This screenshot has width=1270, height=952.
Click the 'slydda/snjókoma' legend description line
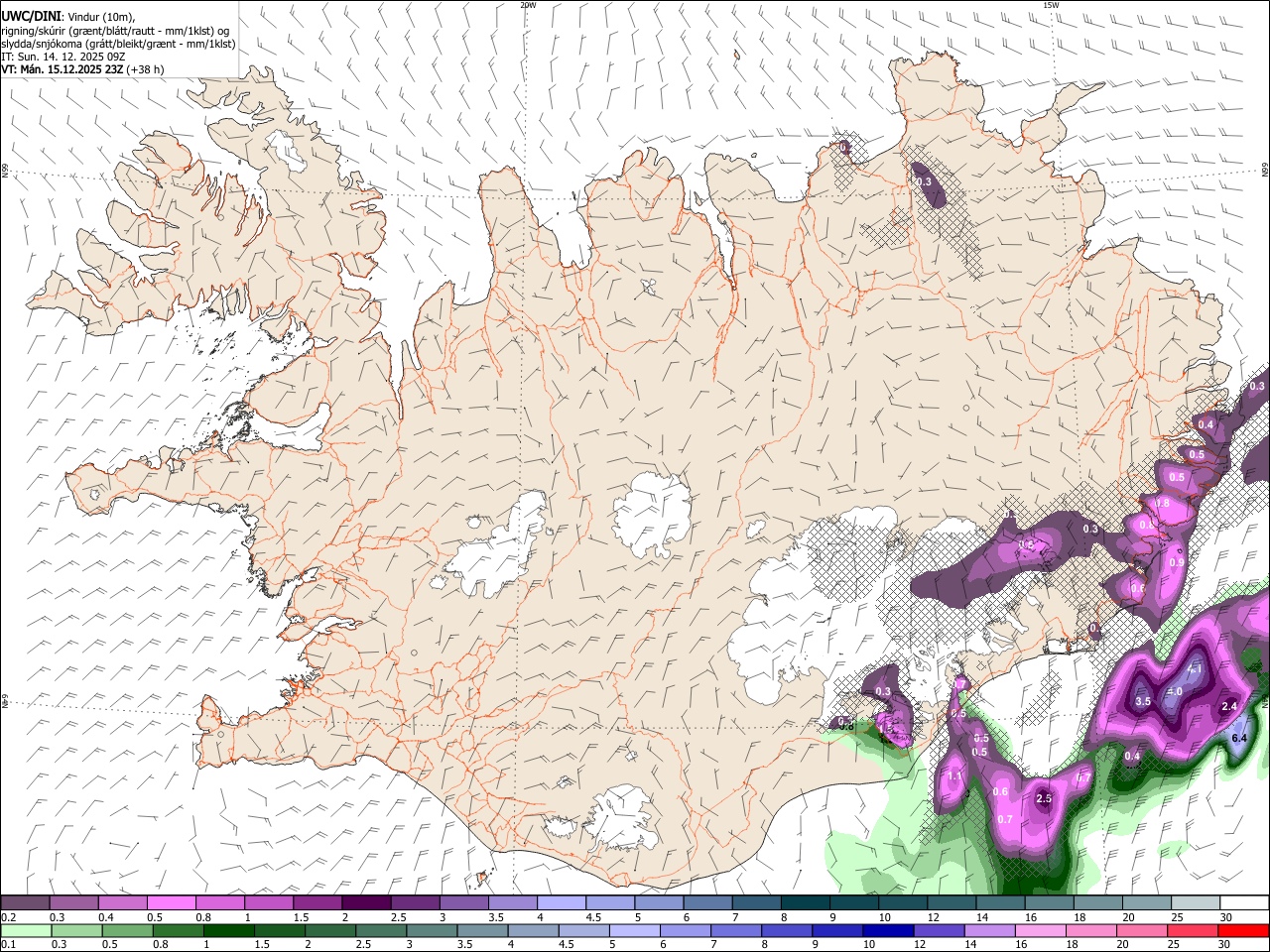[x=118, y=44]
